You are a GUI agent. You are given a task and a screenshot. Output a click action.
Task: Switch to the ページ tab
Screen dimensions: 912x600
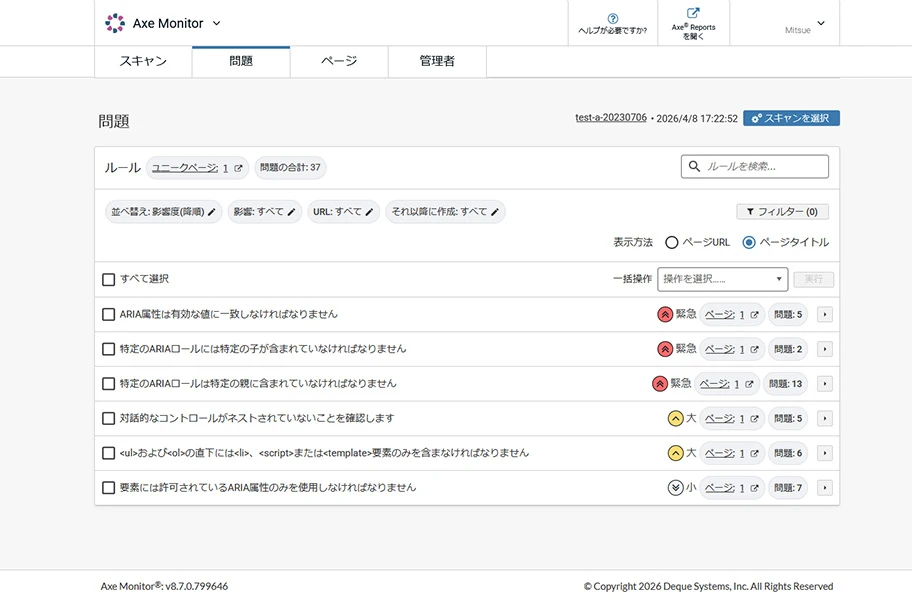click(339, 61)
